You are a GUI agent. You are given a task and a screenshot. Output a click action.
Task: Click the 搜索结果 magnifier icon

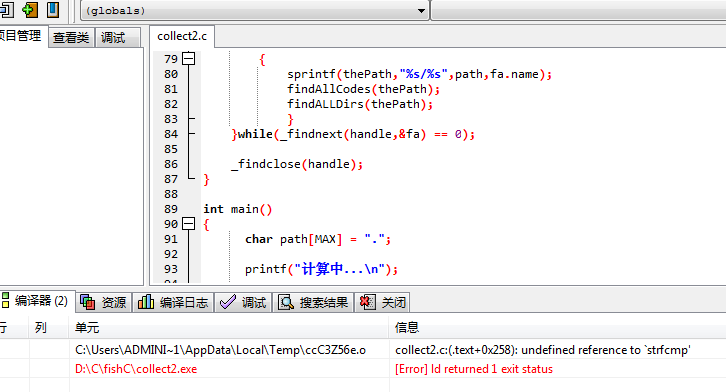click(x=286, y=302)
